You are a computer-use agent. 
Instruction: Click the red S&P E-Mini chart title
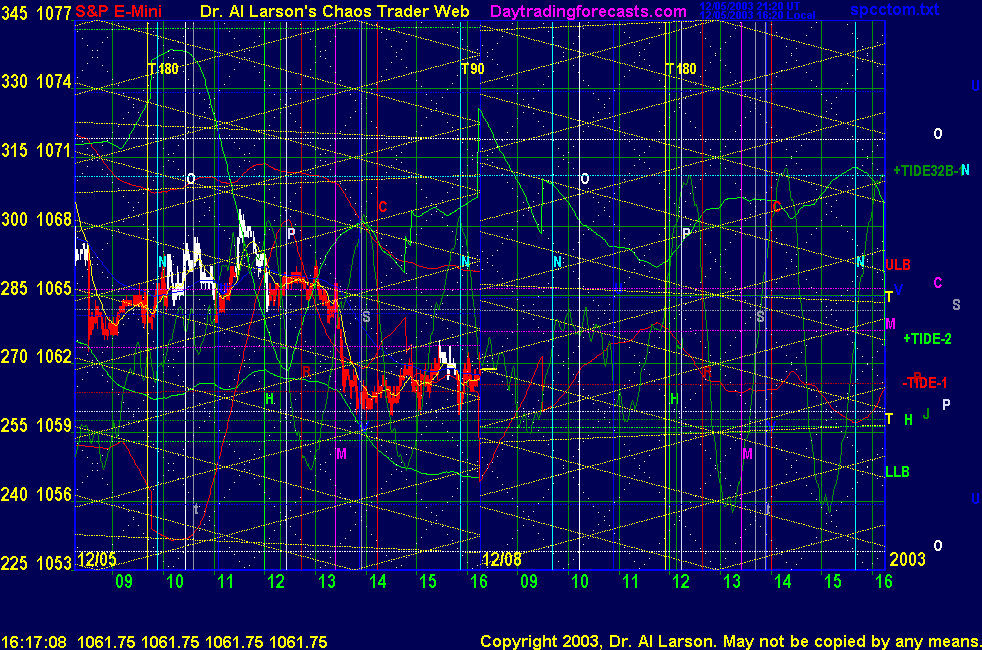tap(118, 11)
